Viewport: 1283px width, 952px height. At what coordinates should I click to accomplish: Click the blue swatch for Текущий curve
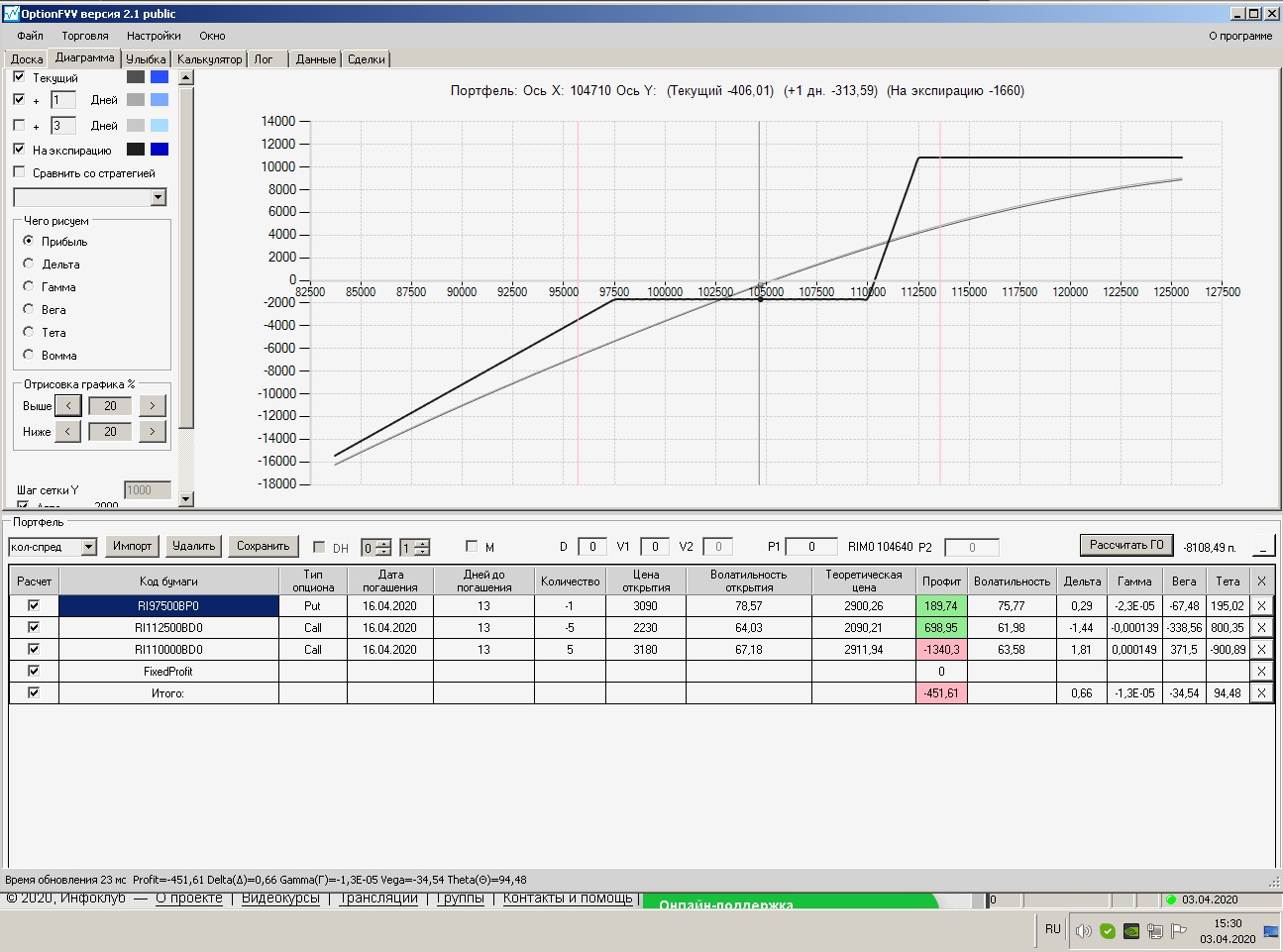tap(160, 76)
